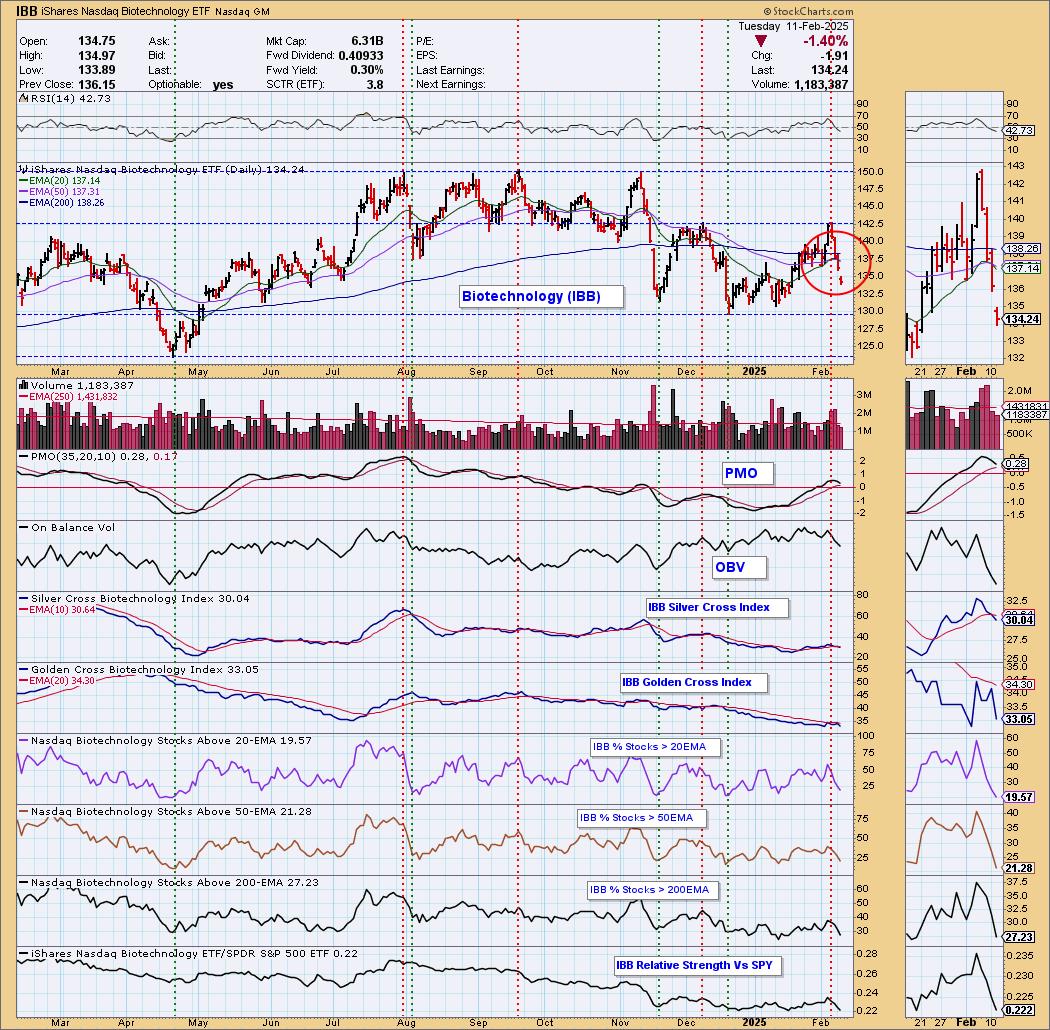The height and width of the screenshot is (1030, 1050).
Task: Click the 30.04 Silver Cross value tag
Action: 1020,620
